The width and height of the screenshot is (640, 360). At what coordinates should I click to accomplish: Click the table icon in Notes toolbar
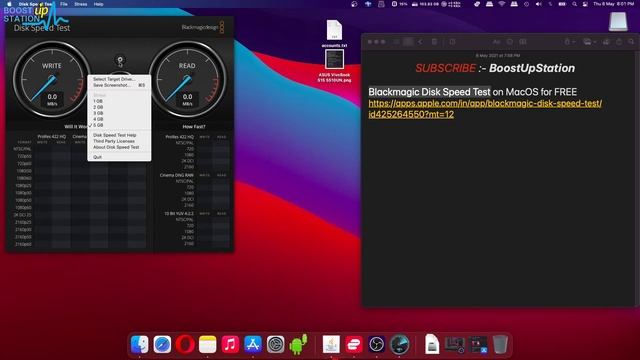(x=523, y=42)
